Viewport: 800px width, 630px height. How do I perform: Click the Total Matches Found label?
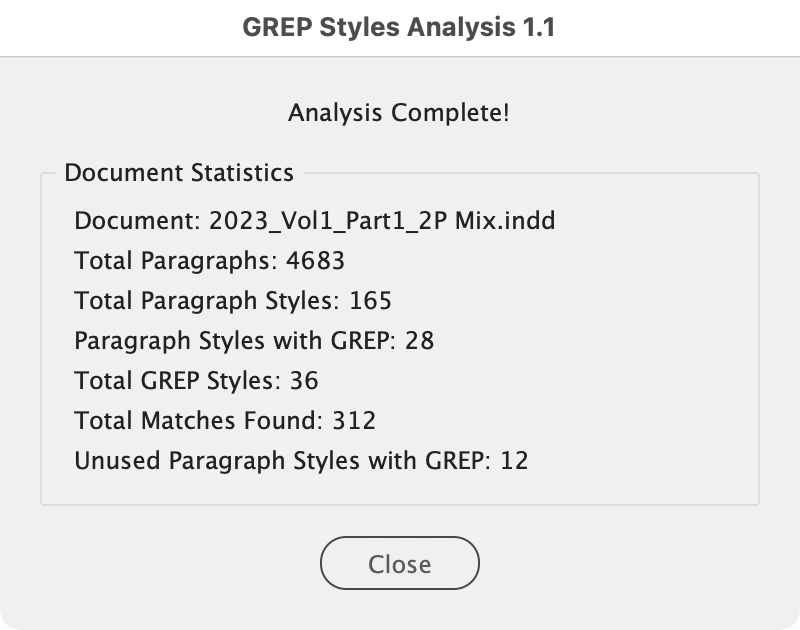(x=197, y=420)
